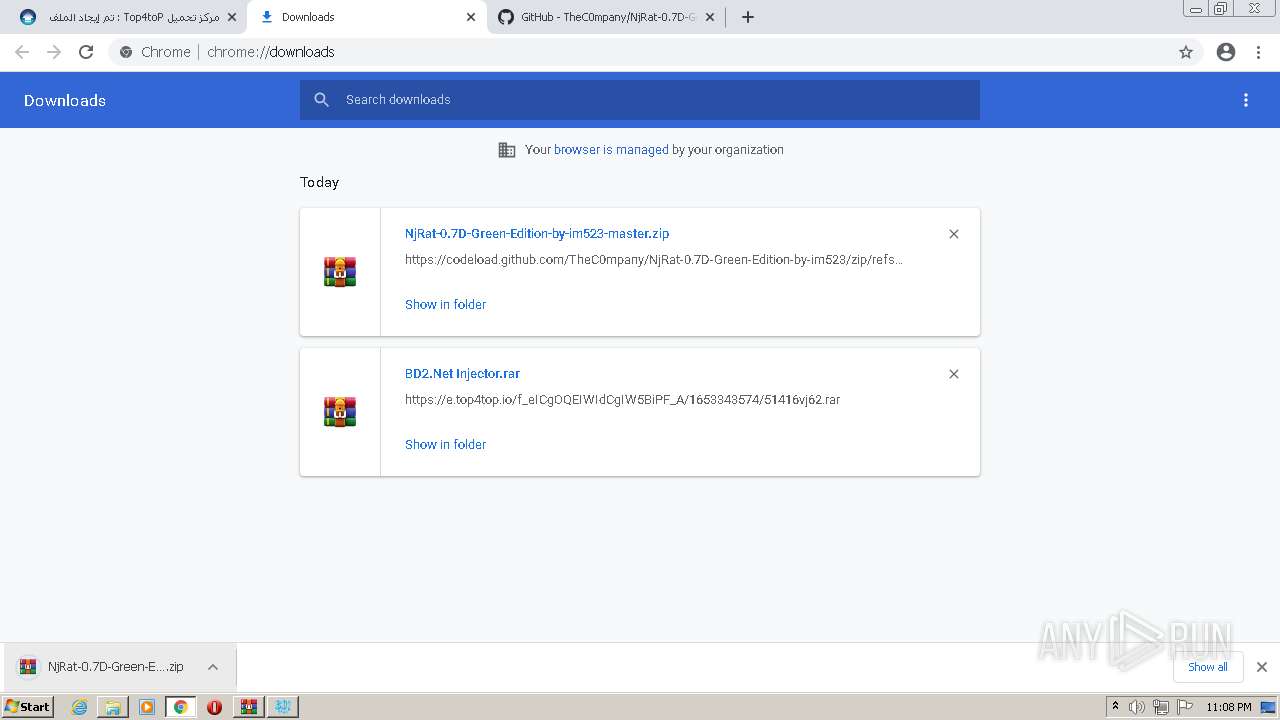Click the 'browser is managed' link

(x=611, y=150)
